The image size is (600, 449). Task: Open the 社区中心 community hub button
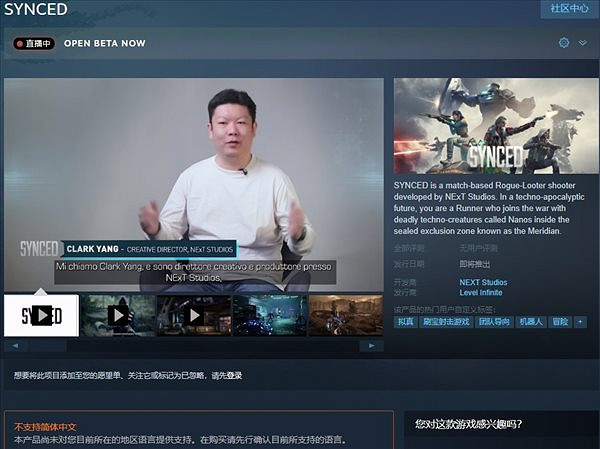569,8
